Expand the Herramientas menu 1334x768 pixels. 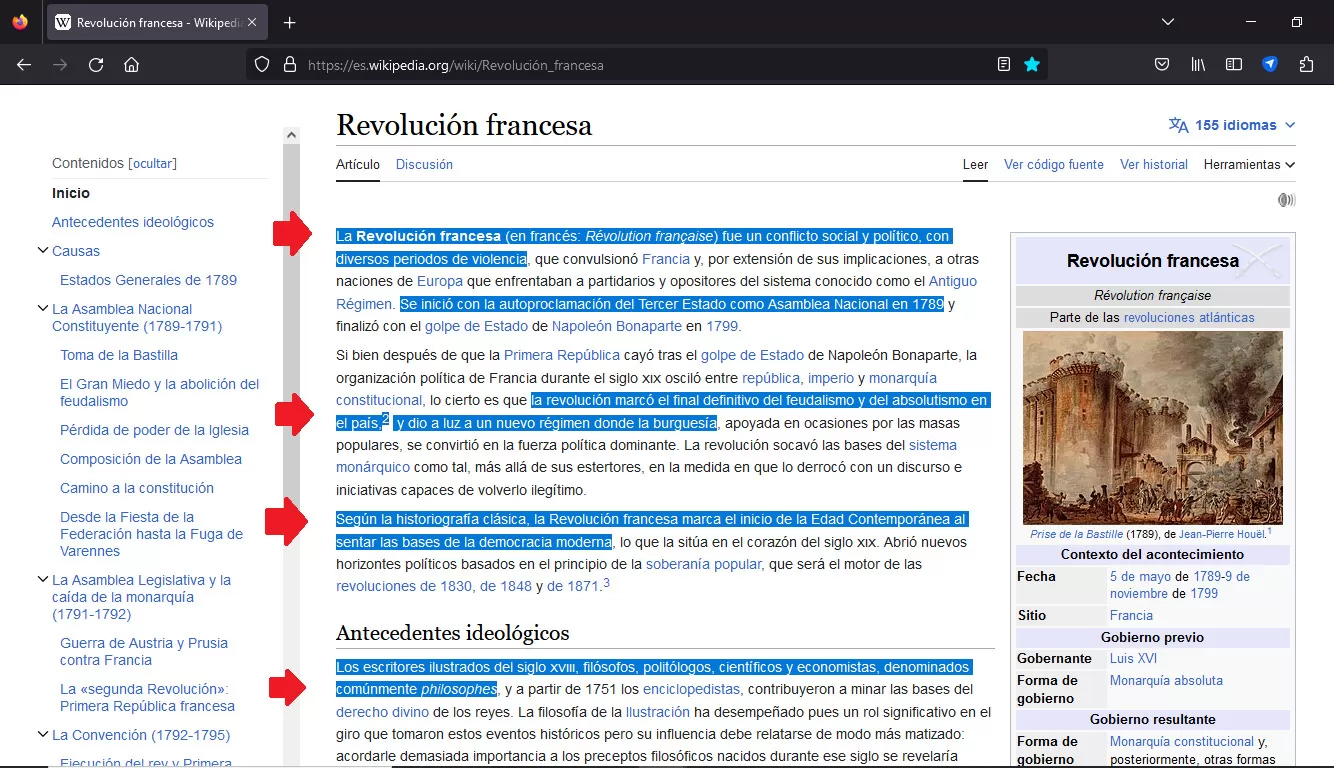coord(1249,164)
